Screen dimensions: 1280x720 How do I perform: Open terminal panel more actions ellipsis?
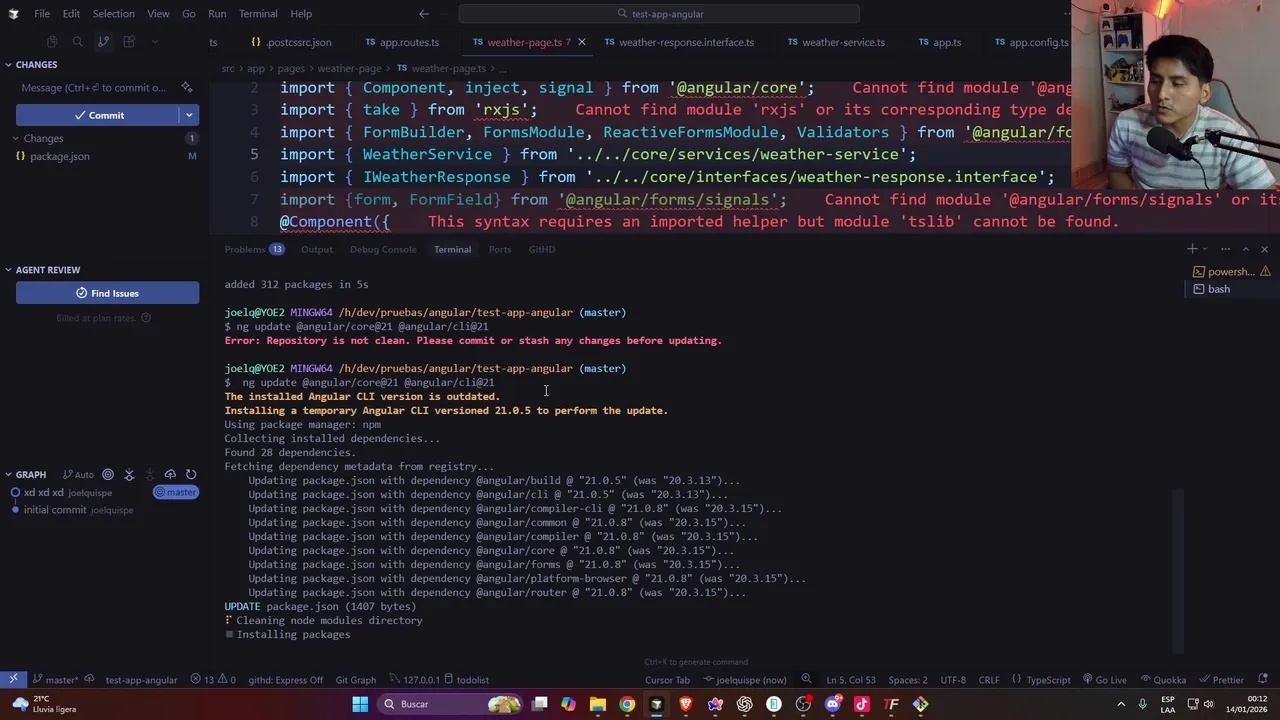tap(1226, 249)
